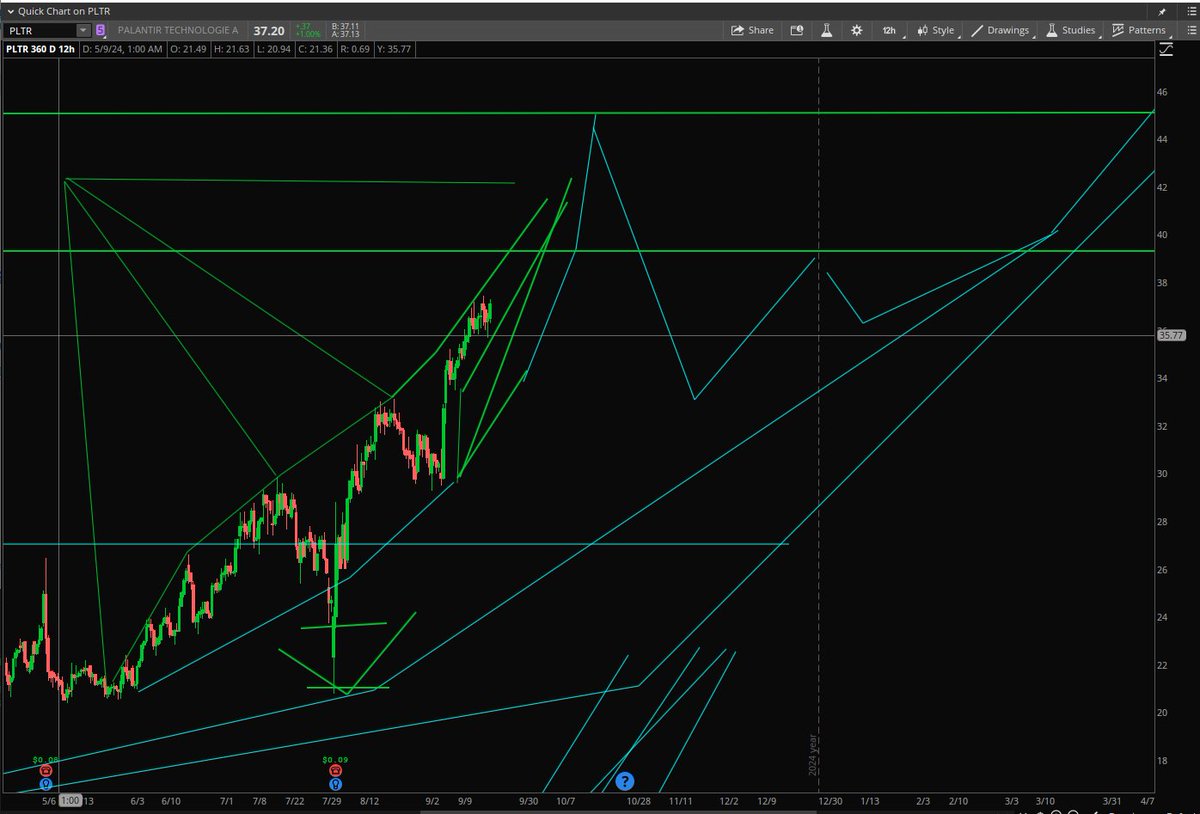Click the last price 37.20

click(271, 31)
